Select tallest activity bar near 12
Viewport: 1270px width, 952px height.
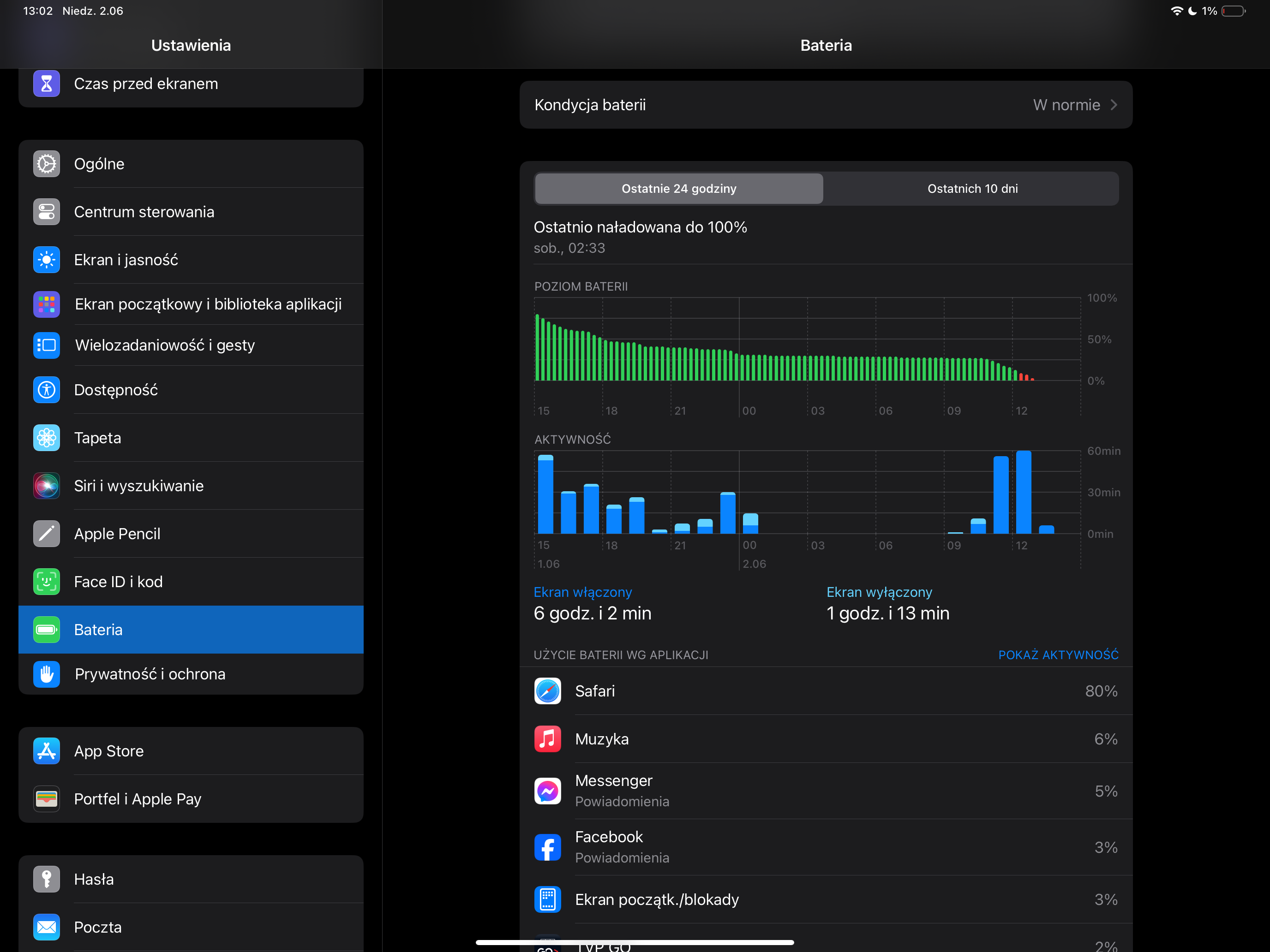[1023, 492]
